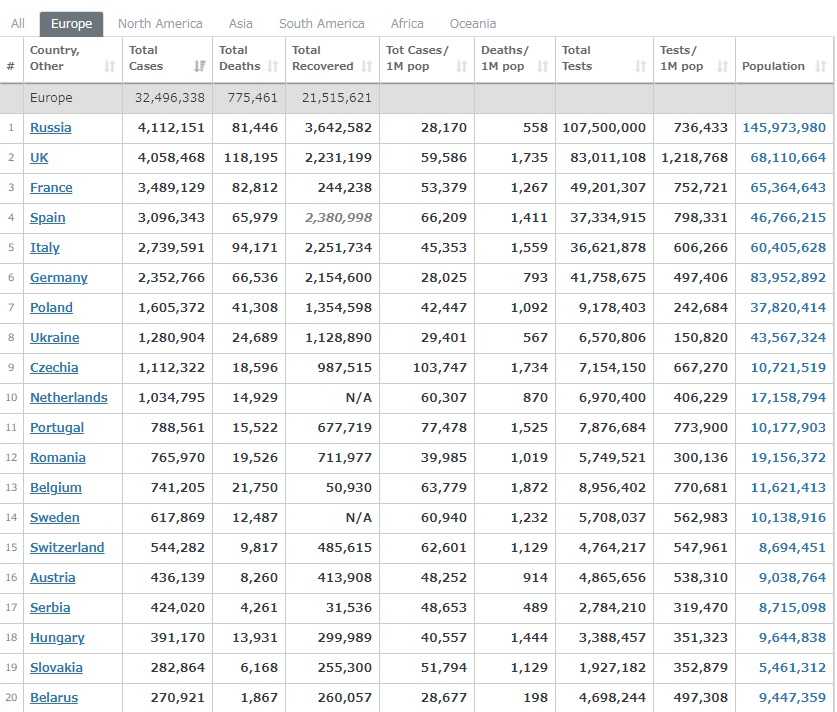The height and width of the screenshot is (712, 837).
Task: Click the # column header
Action: (x=11, y=66)
